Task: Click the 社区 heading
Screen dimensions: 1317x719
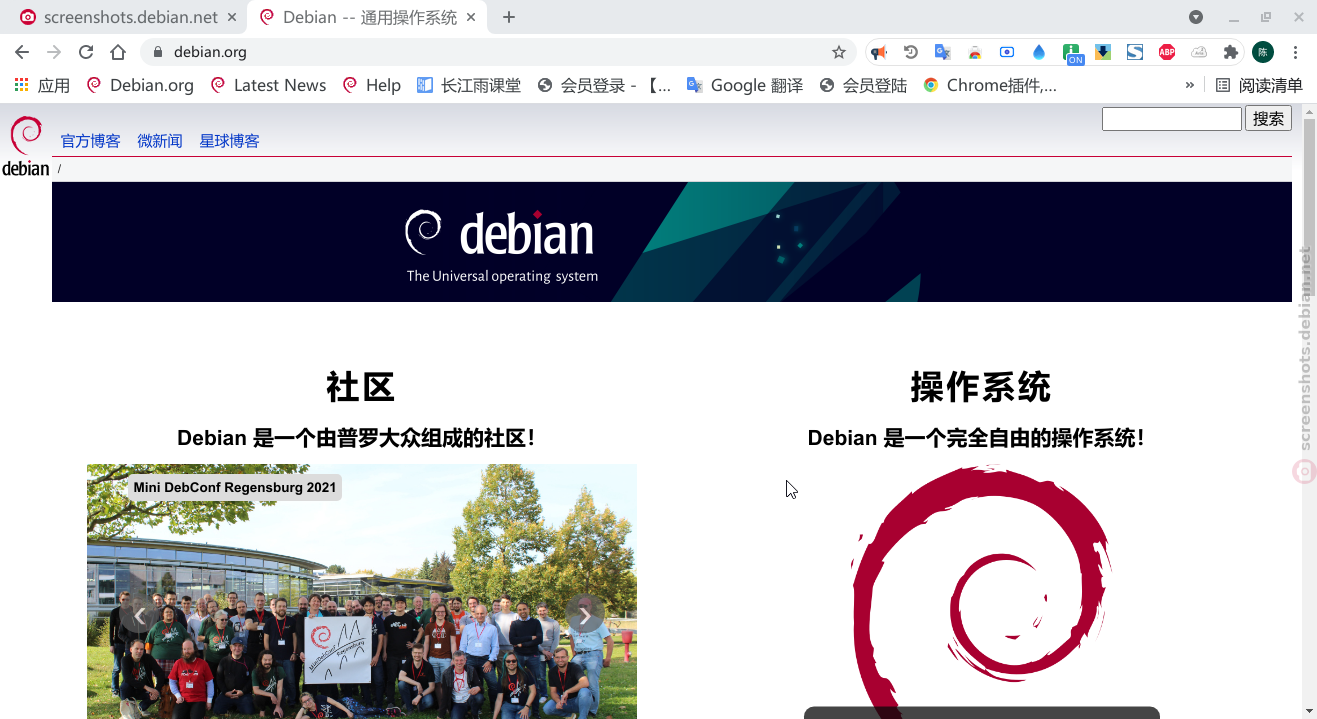Action: 361,387
